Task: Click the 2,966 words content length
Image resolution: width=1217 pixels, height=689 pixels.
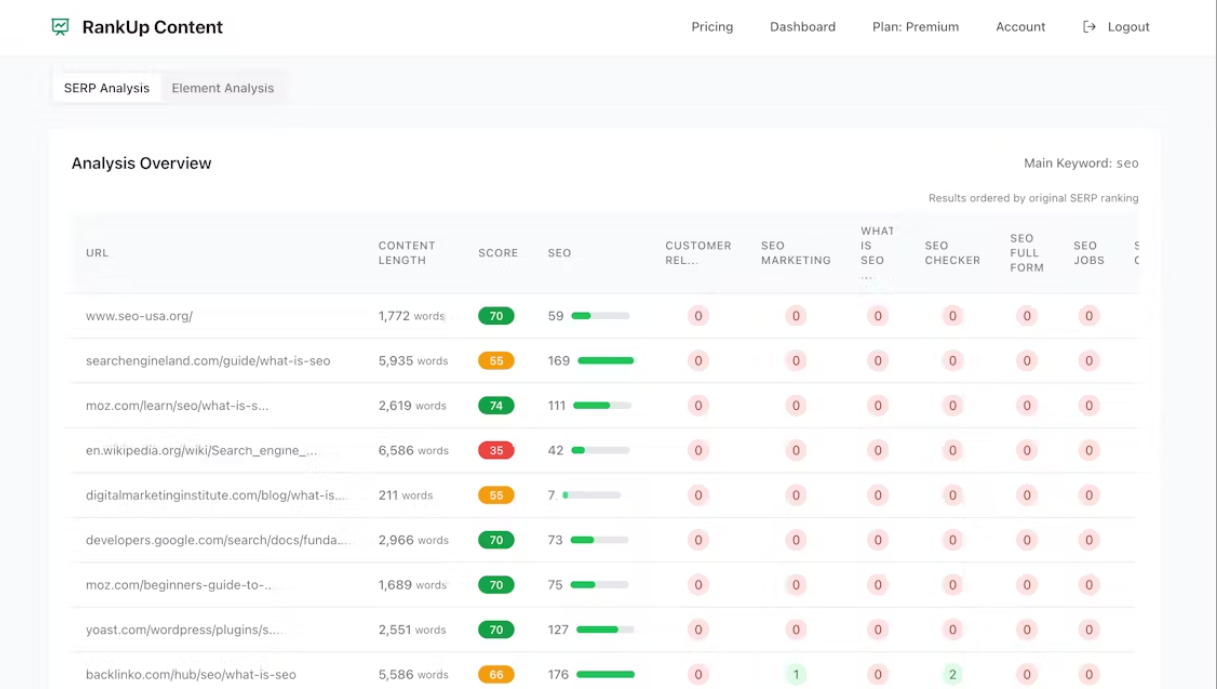Action: tap(414, 540)
